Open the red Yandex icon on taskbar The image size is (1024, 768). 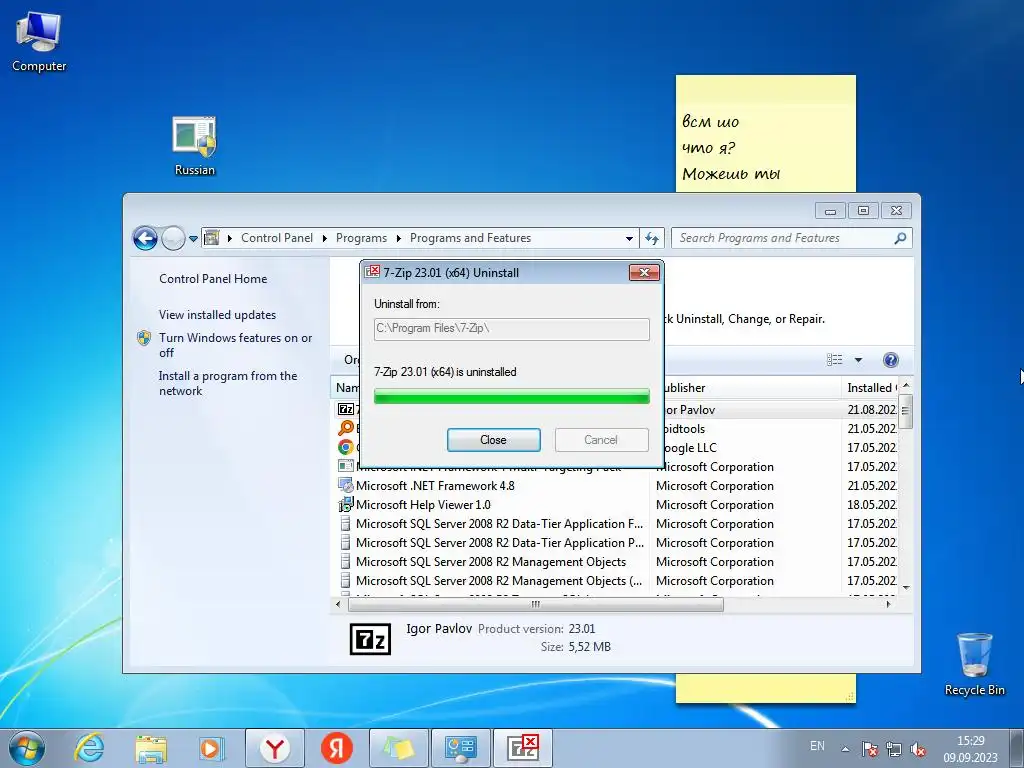336,748
